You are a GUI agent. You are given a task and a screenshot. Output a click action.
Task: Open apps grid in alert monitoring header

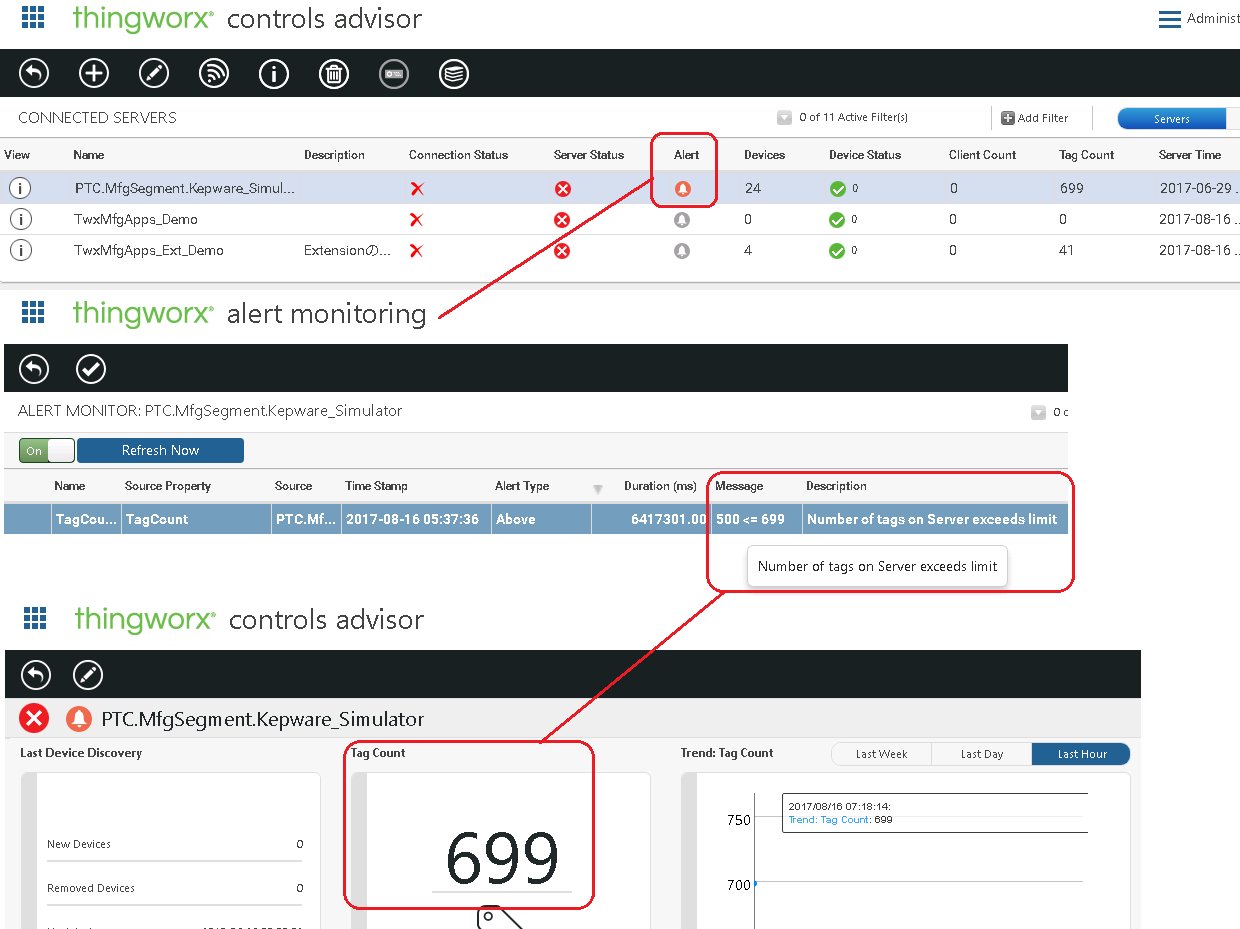[x=33, y=312]
